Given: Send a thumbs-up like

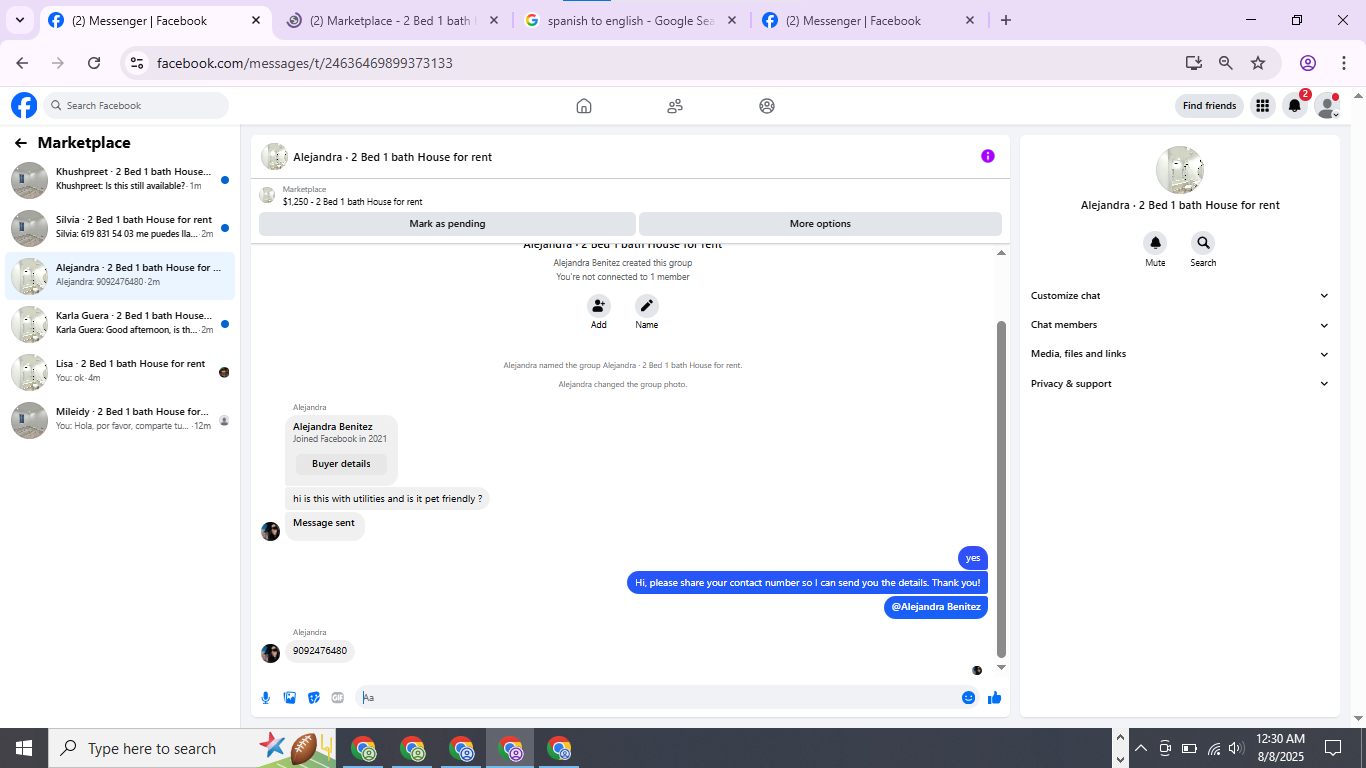Looking at the screenshot, I should 994,698.
